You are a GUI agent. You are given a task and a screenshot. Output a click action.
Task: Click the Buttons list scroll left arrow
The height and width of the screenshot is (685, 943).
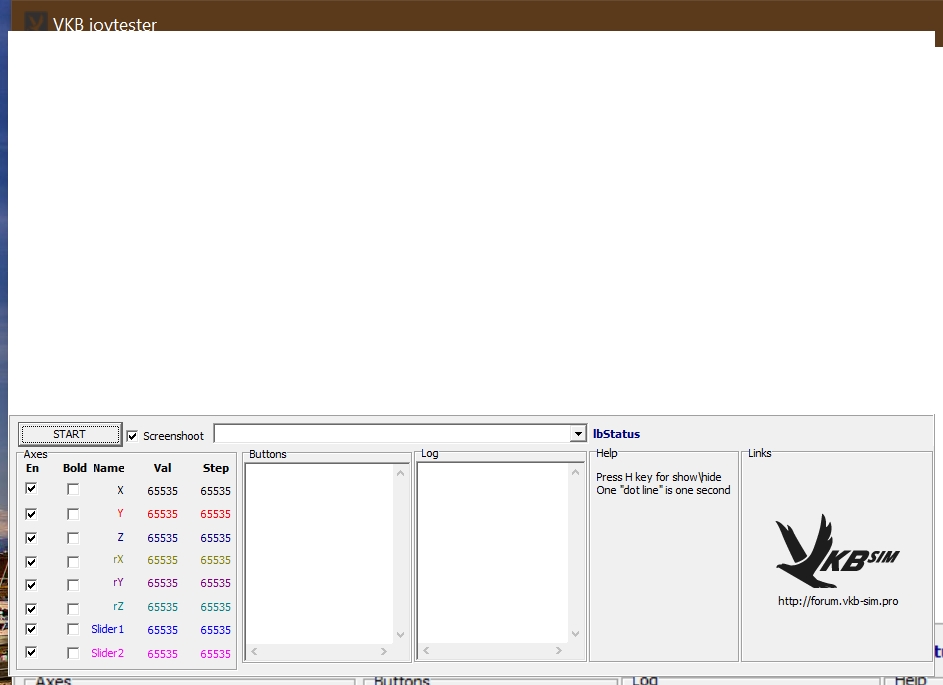[254, 652]
